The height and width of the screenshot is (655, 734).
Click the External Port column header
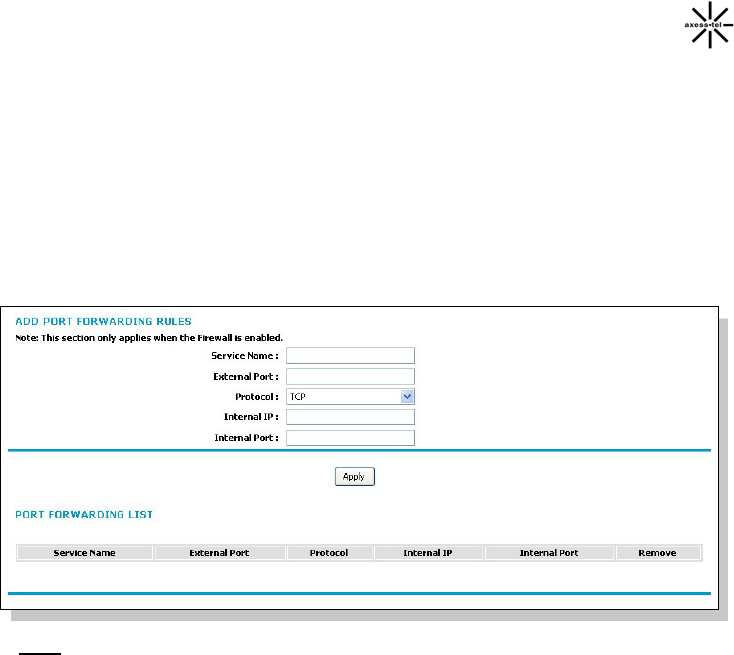click(x=219, y=553)
